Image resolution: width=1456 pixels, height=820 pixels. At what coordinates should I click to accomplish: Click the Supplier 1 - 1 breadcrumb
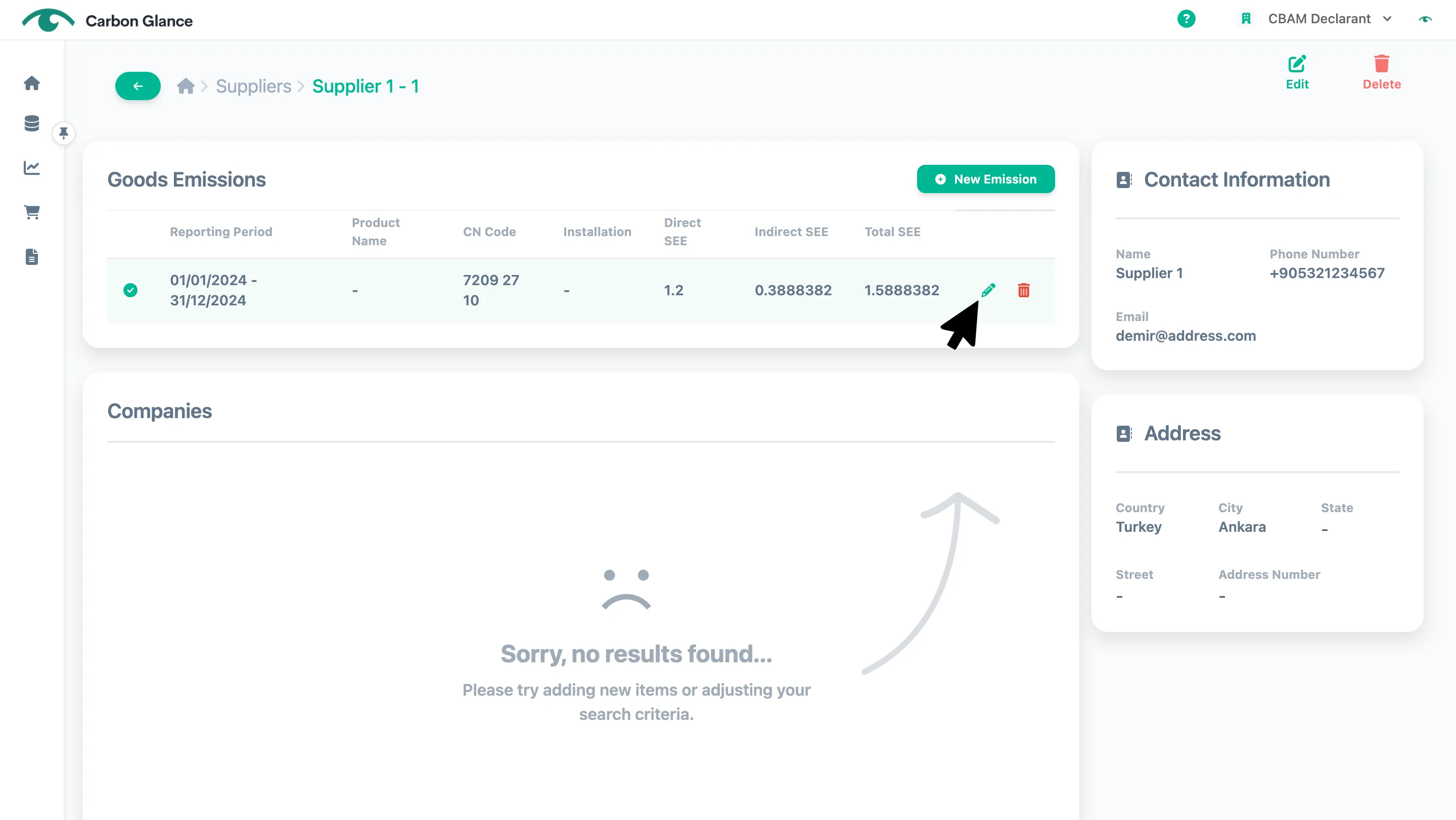pos(366,86)
